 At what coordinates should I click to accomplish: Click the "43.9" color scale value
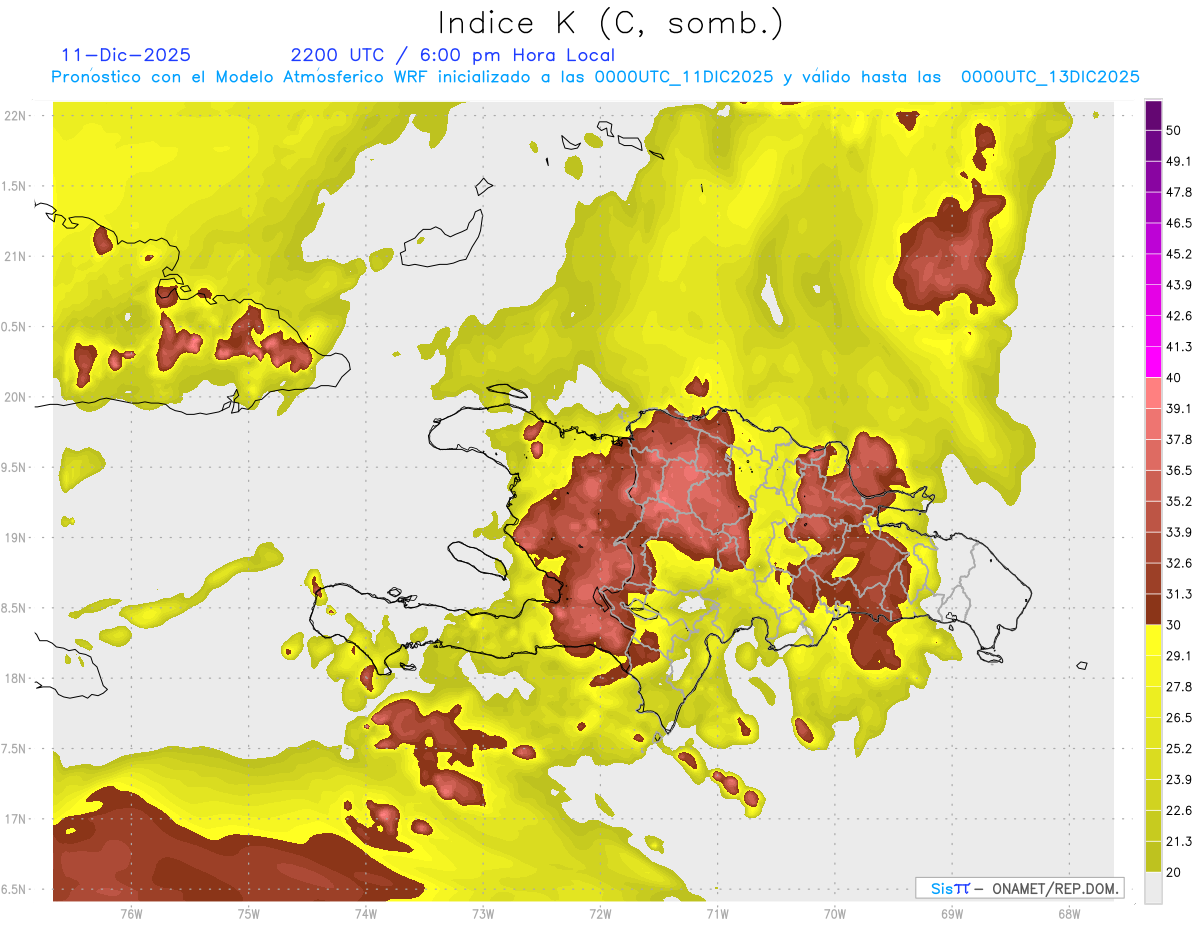1179,286
